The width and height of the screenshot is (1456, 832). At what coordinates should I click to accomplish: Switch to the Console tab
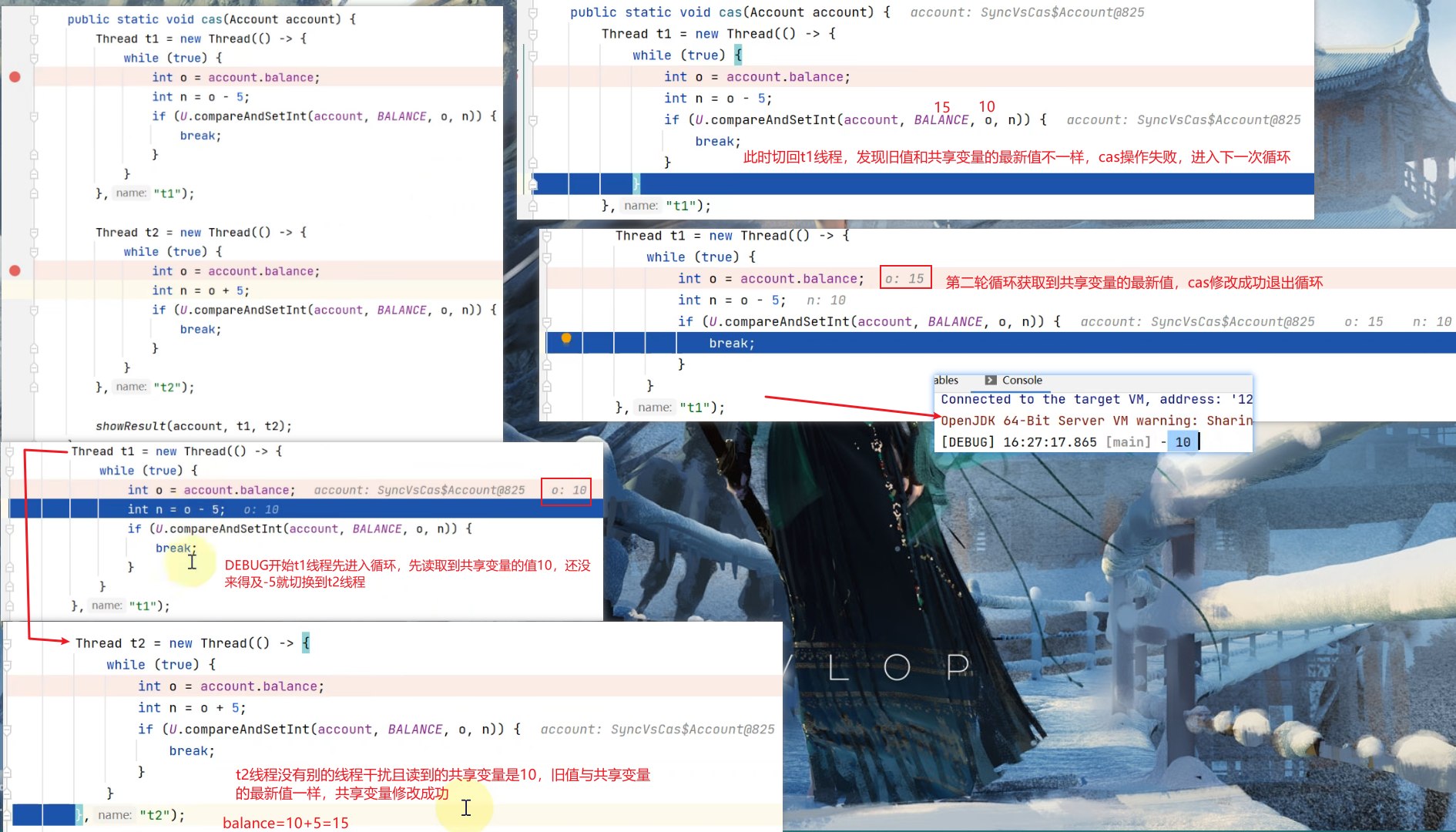tap(1014, 380)
